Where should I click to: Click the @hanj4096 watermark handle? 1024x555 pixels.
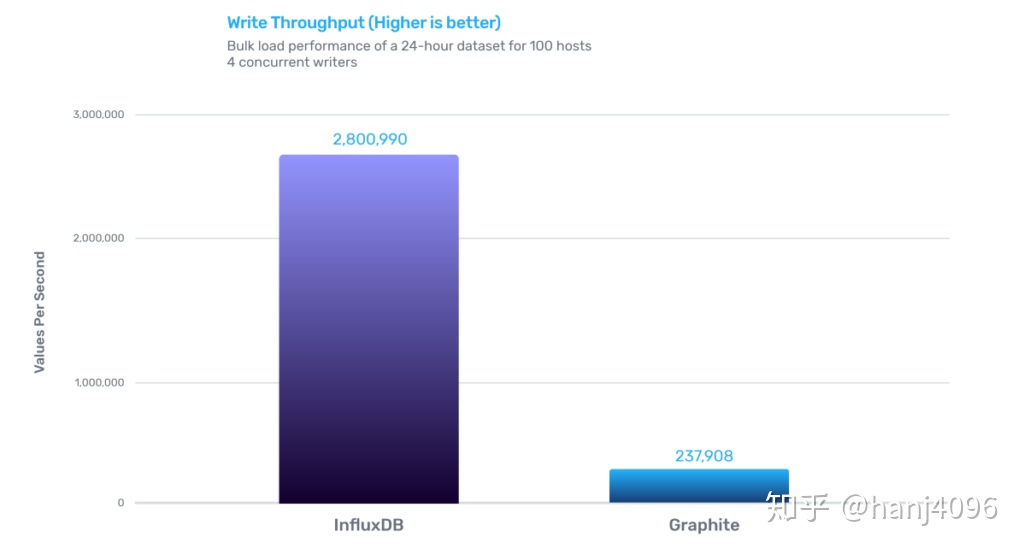point(920,508)
